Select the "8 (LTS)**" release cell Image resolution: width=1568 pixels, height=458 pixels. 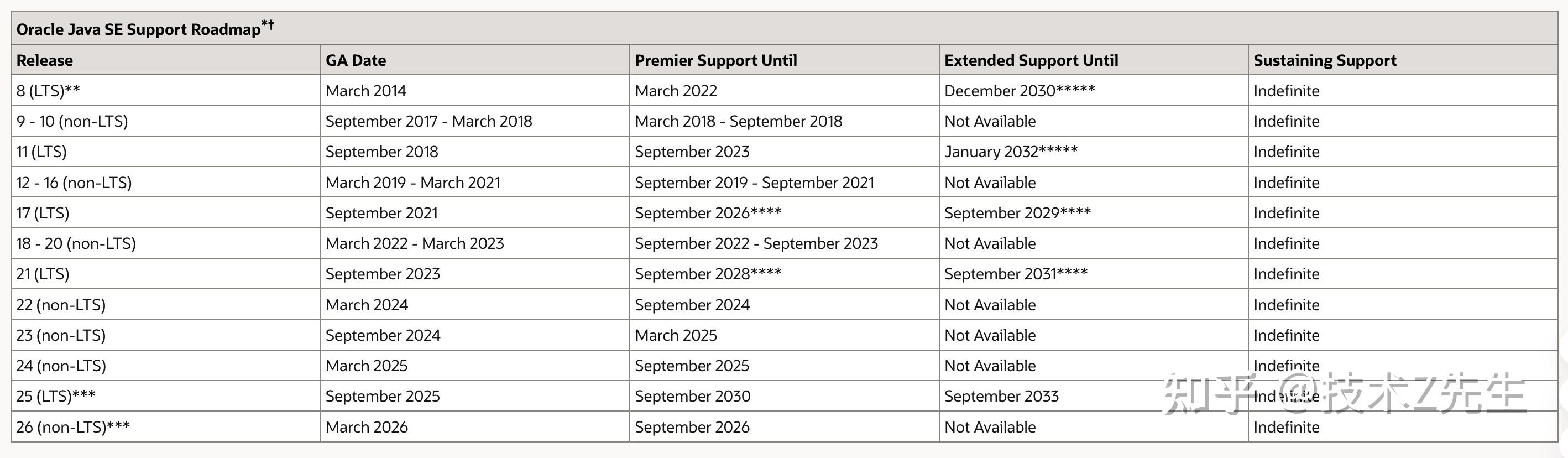point(48,91)
